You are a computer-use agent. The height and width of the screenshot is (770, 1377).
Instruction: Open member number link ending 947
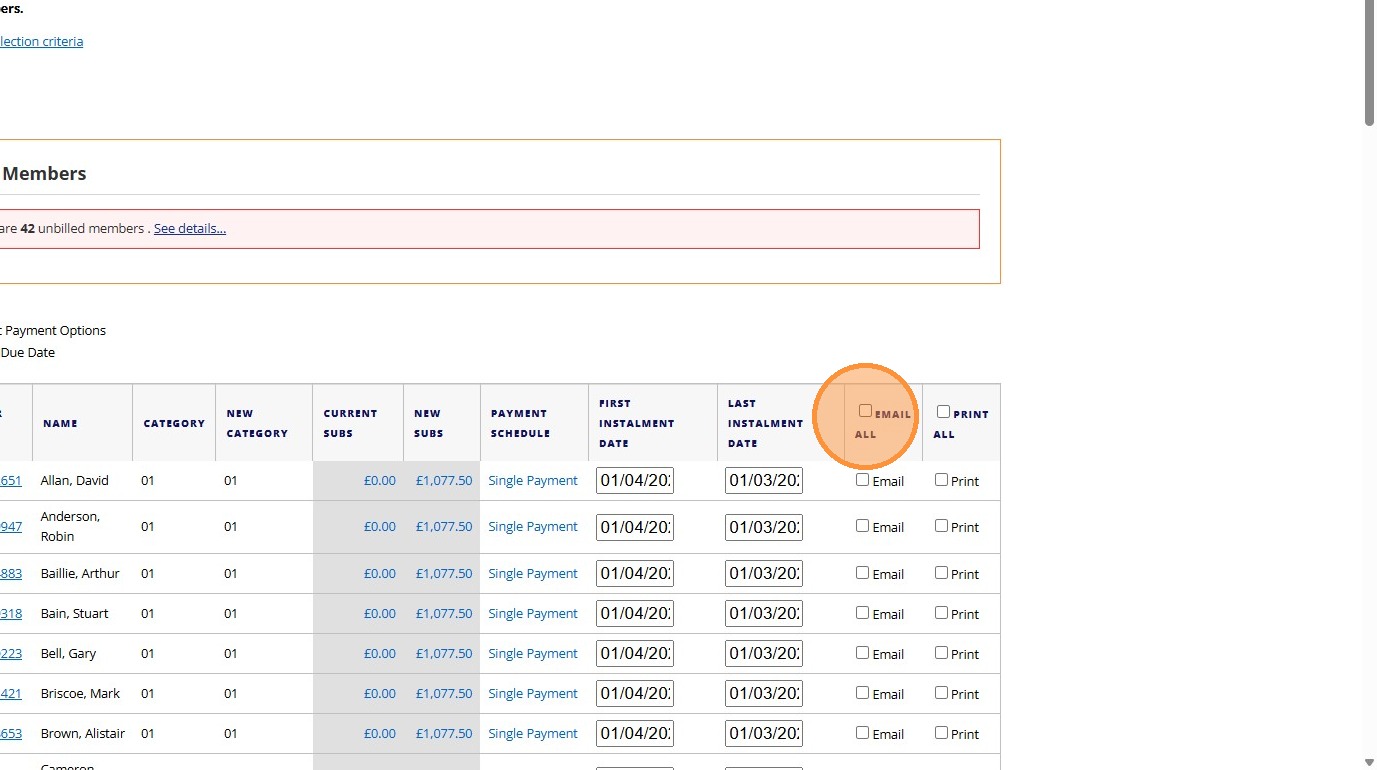coord(10,526)
